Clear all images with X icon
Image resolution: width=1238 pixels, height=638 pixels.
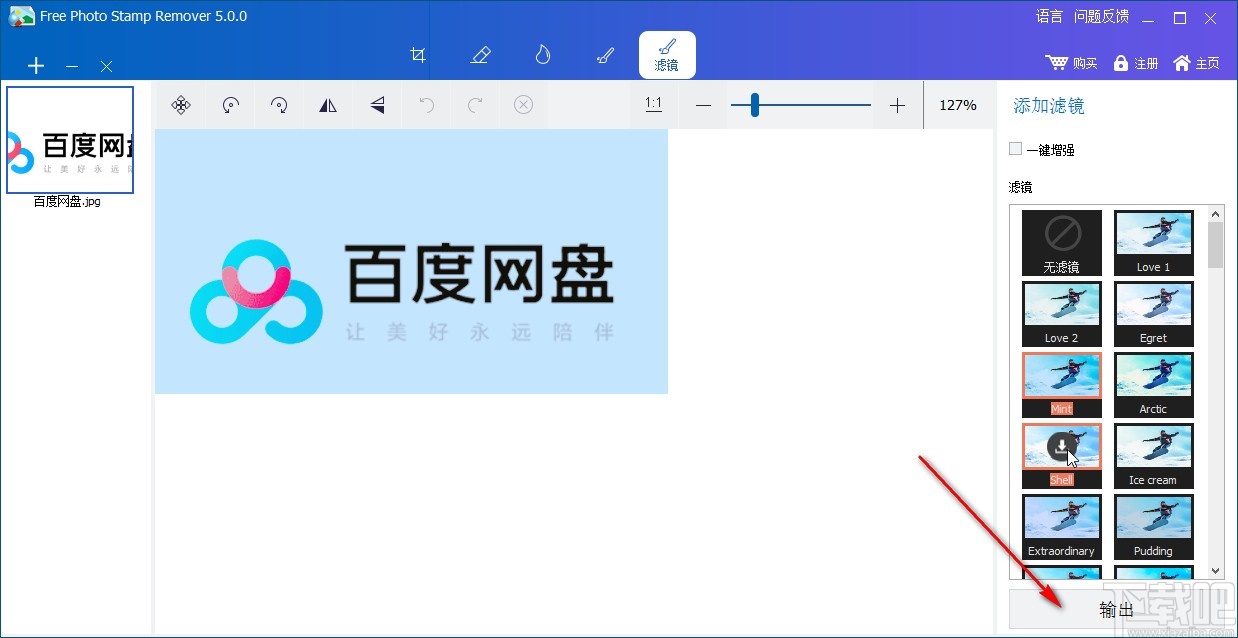pos(106,66)
